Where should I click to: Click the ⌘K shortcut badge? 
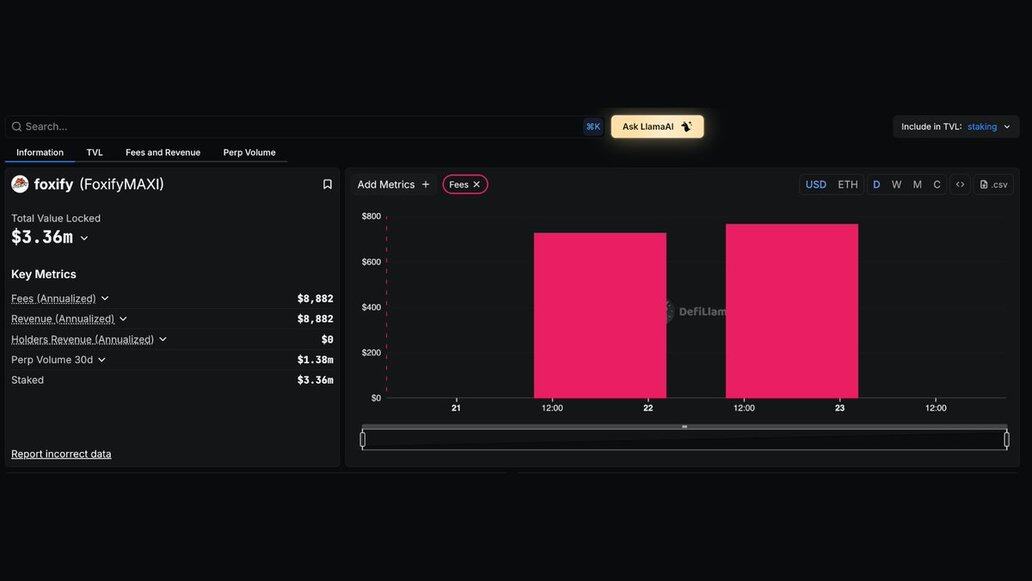point(593,127)
